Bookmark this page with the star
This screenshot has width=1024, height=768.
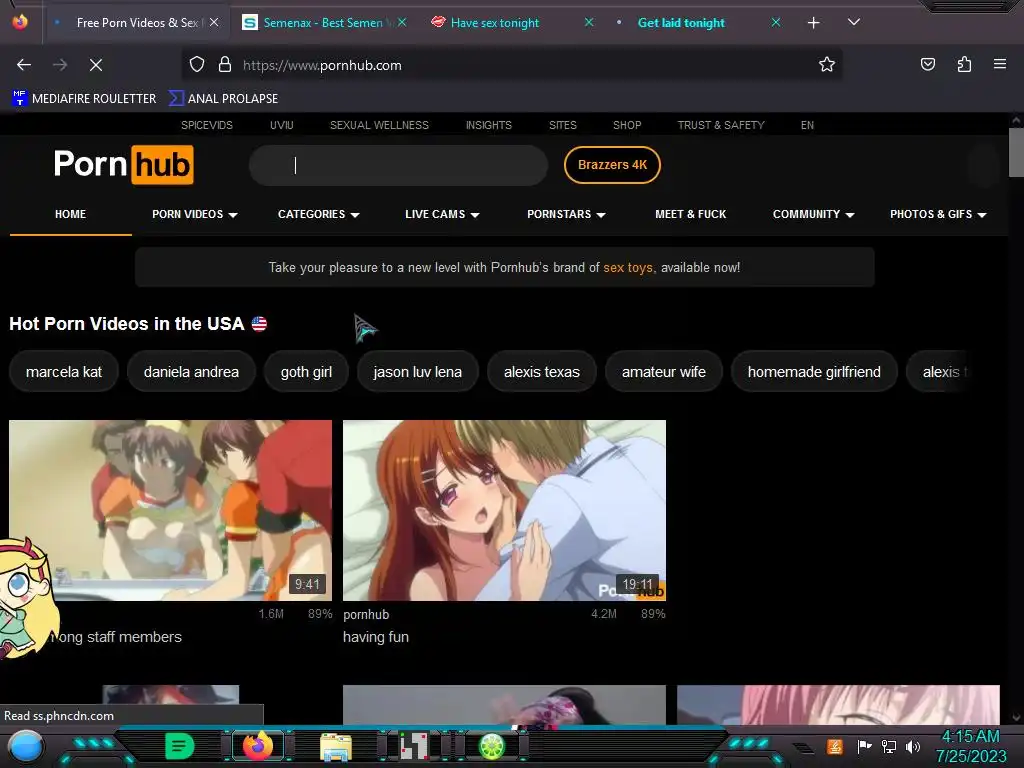[827, 65]
